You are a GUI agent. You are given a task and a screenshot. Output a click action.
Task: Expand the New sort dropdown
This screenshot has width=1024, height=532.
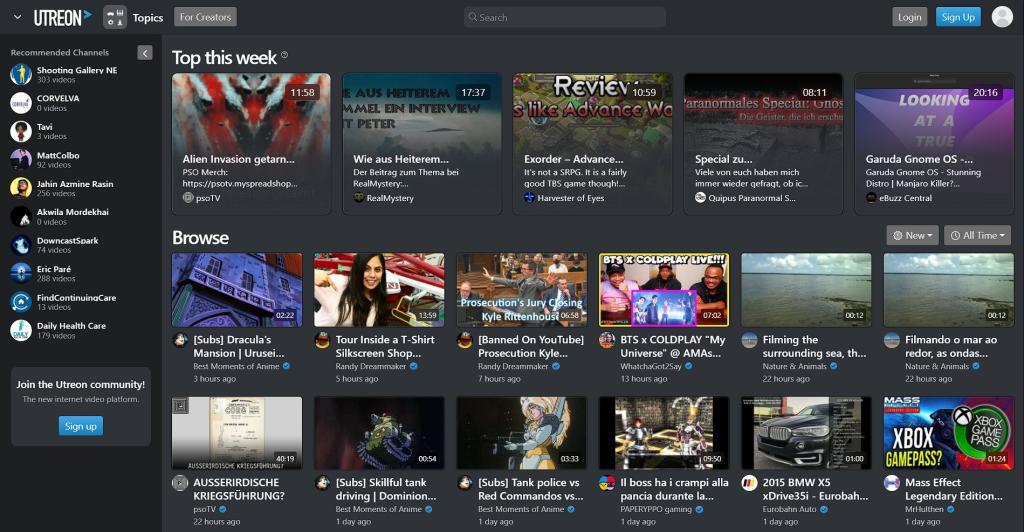(x=912, y=235)
